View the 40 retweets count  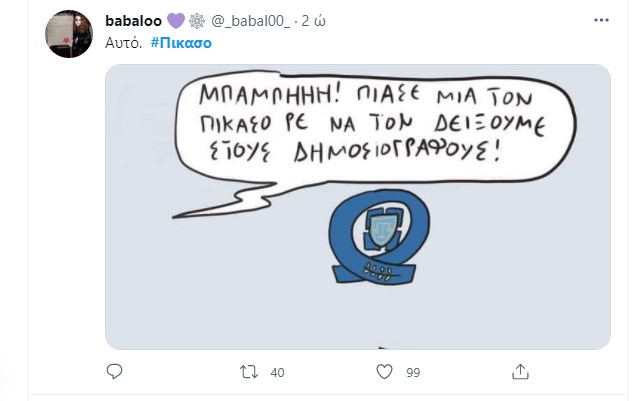[x=277, y=373]
